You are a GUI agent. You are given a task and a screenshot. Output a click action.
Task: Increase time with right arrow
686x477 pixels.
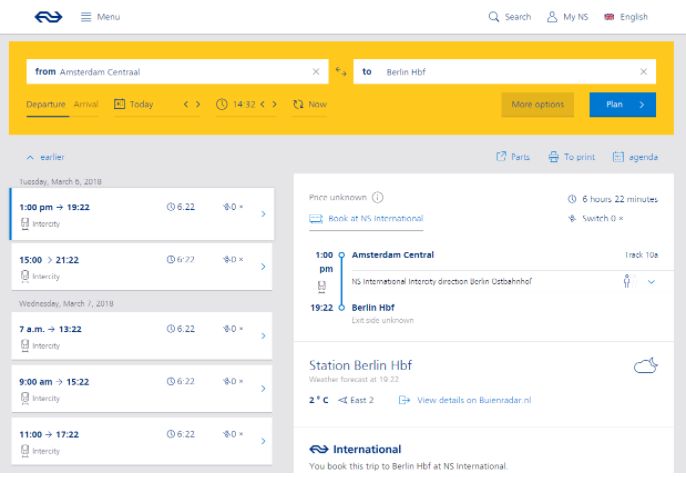[274, 105]
